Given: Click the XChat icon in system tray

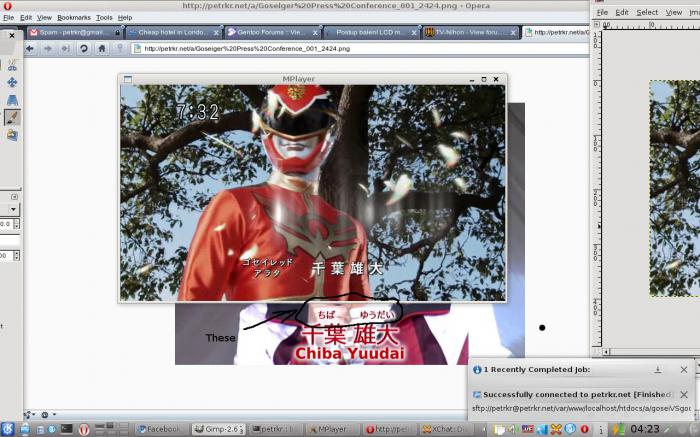Looking at the screenshot, I should (x=556, y=429).
